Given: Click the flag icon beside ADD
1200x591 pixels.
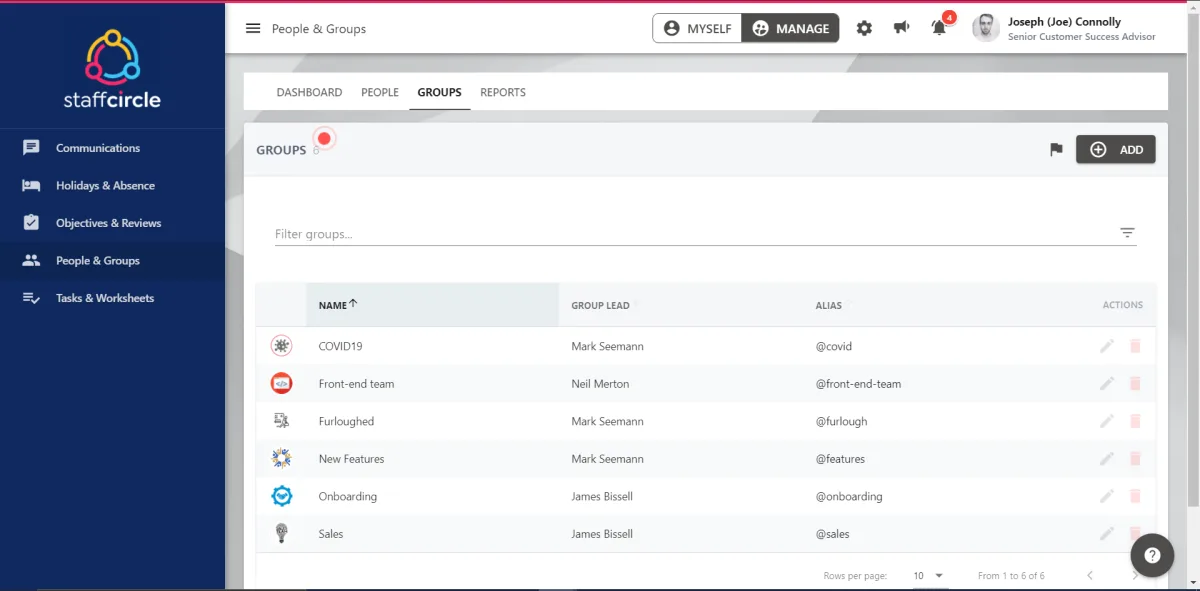Looking at the screenshot, I should coord(1056,150).
